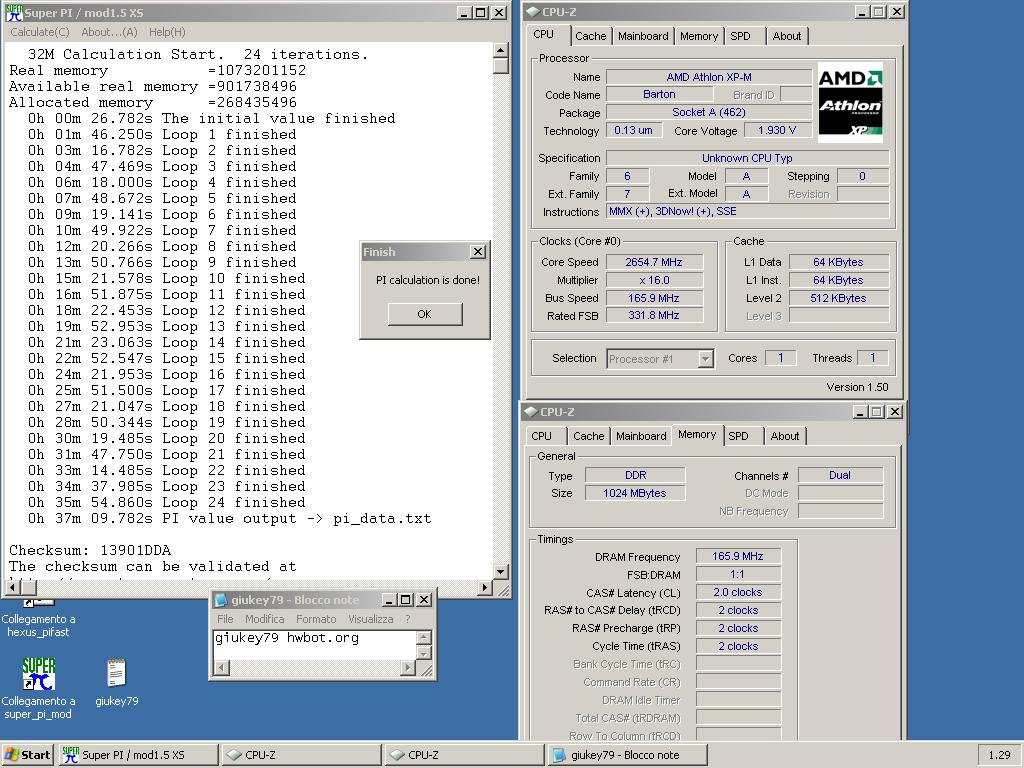Screen dimensions: 1024x768
Task: Click the Super PI title bar icon
Action: 14,12
